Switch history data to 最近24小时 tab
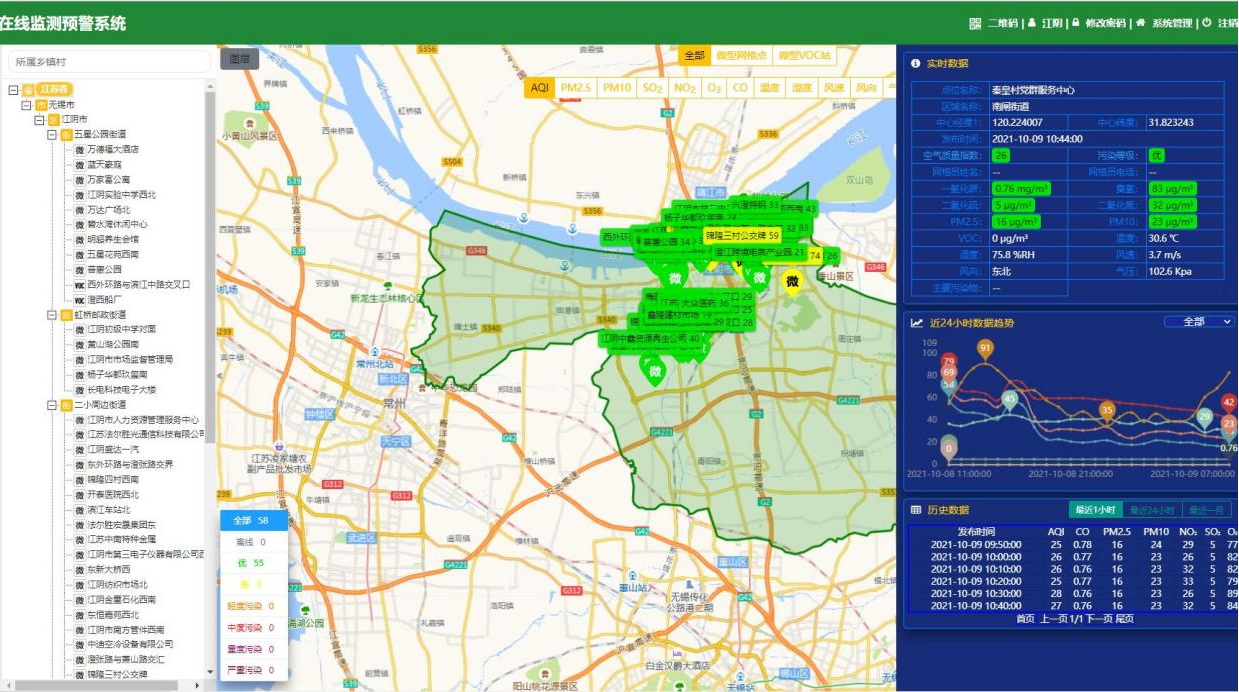 click(1153, 510)
